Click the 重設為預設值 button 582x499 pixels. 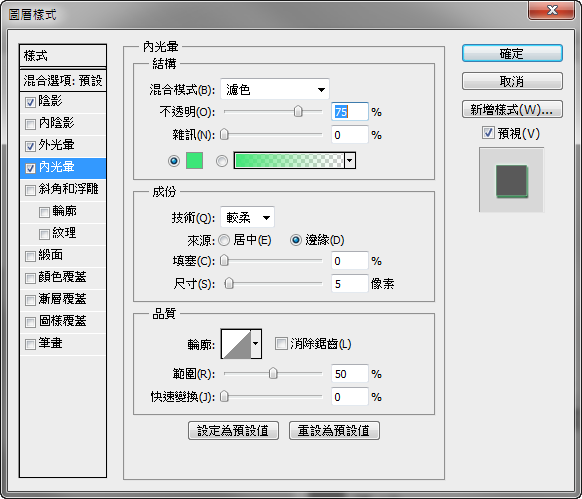pos(334,430)
